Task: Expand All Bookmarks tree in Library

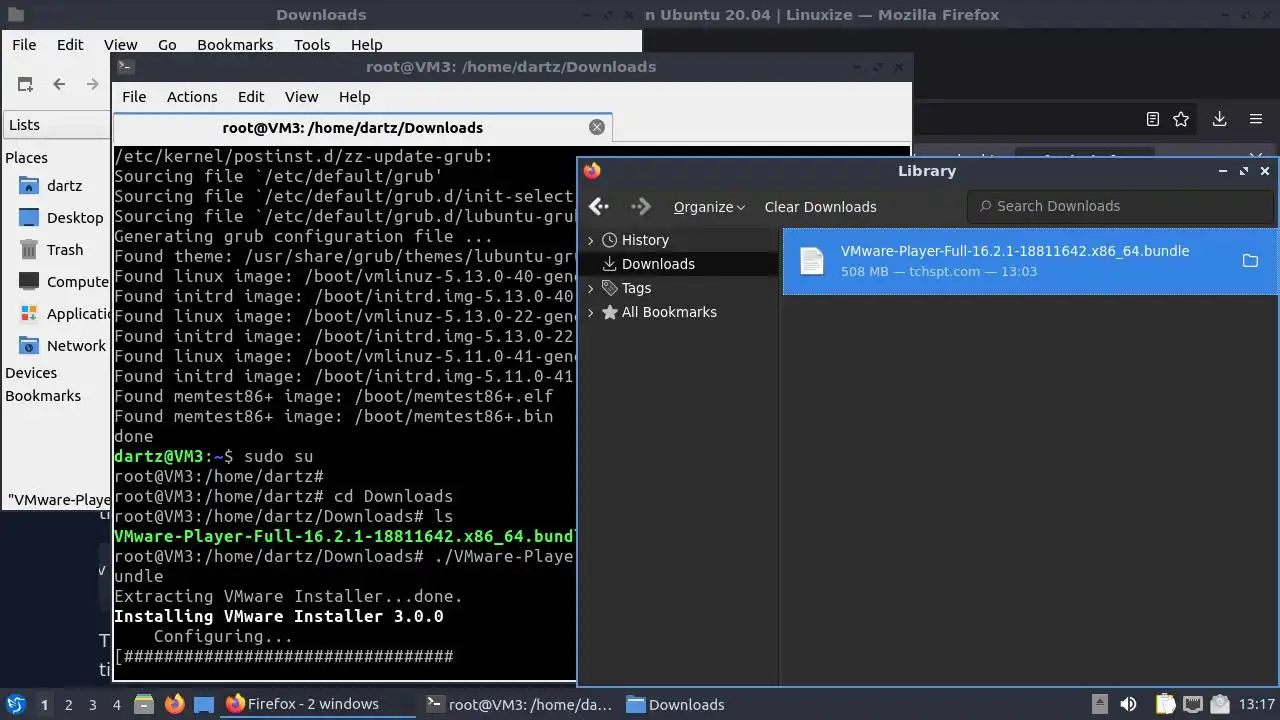Action: [590, 312]
